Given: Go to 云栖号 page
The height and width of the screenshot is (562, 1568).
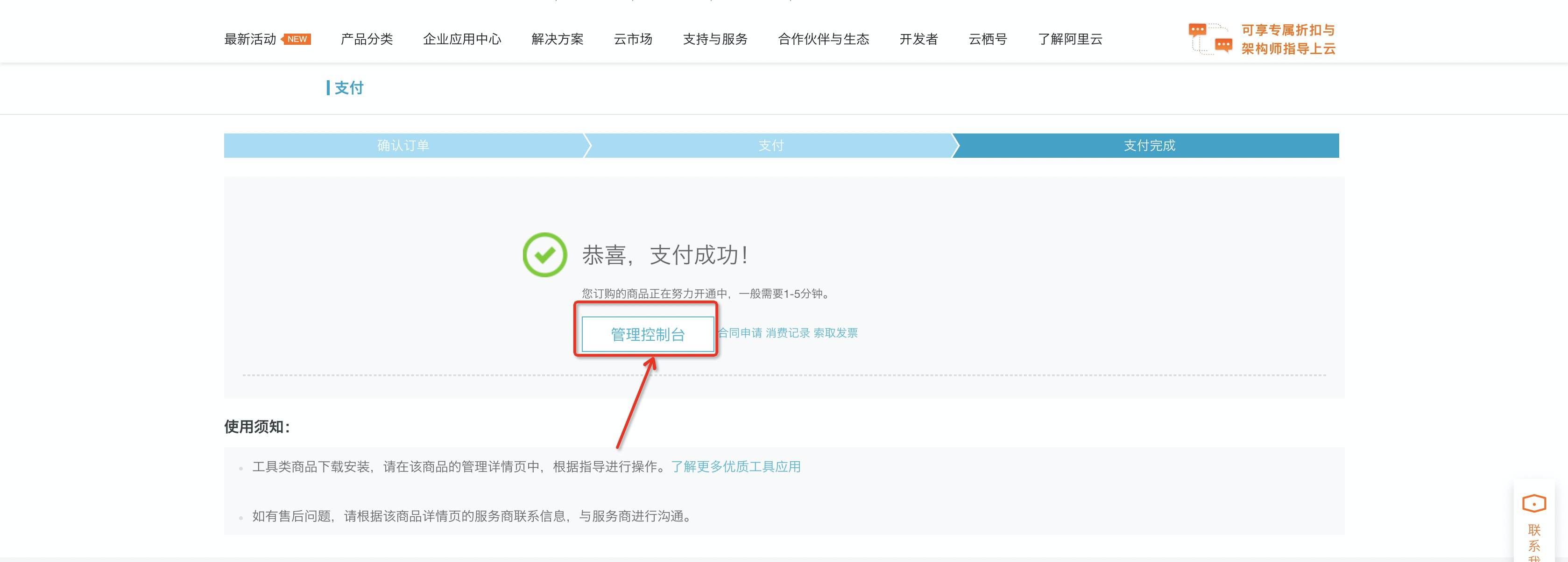Looking at the screenshot, I should click(988, 40).
